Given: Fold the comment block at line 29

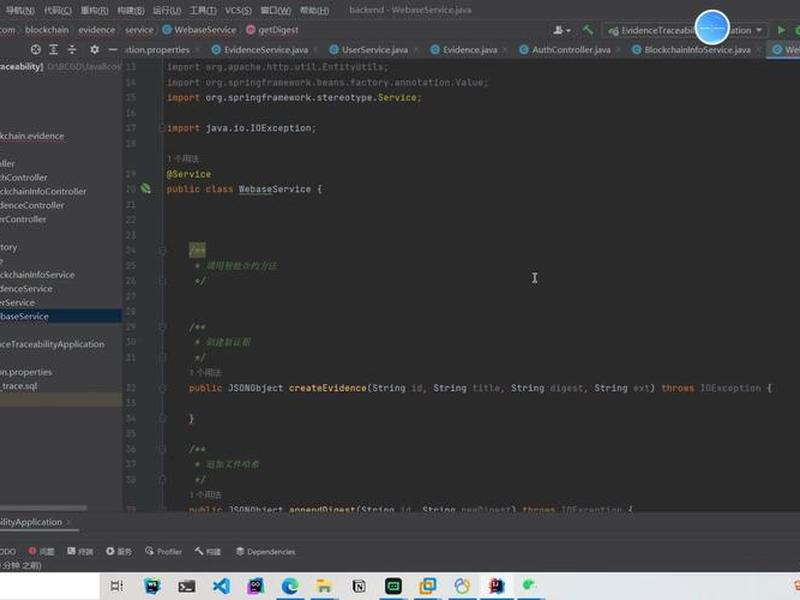Looking at the screenshot, I should click(162, 327).
